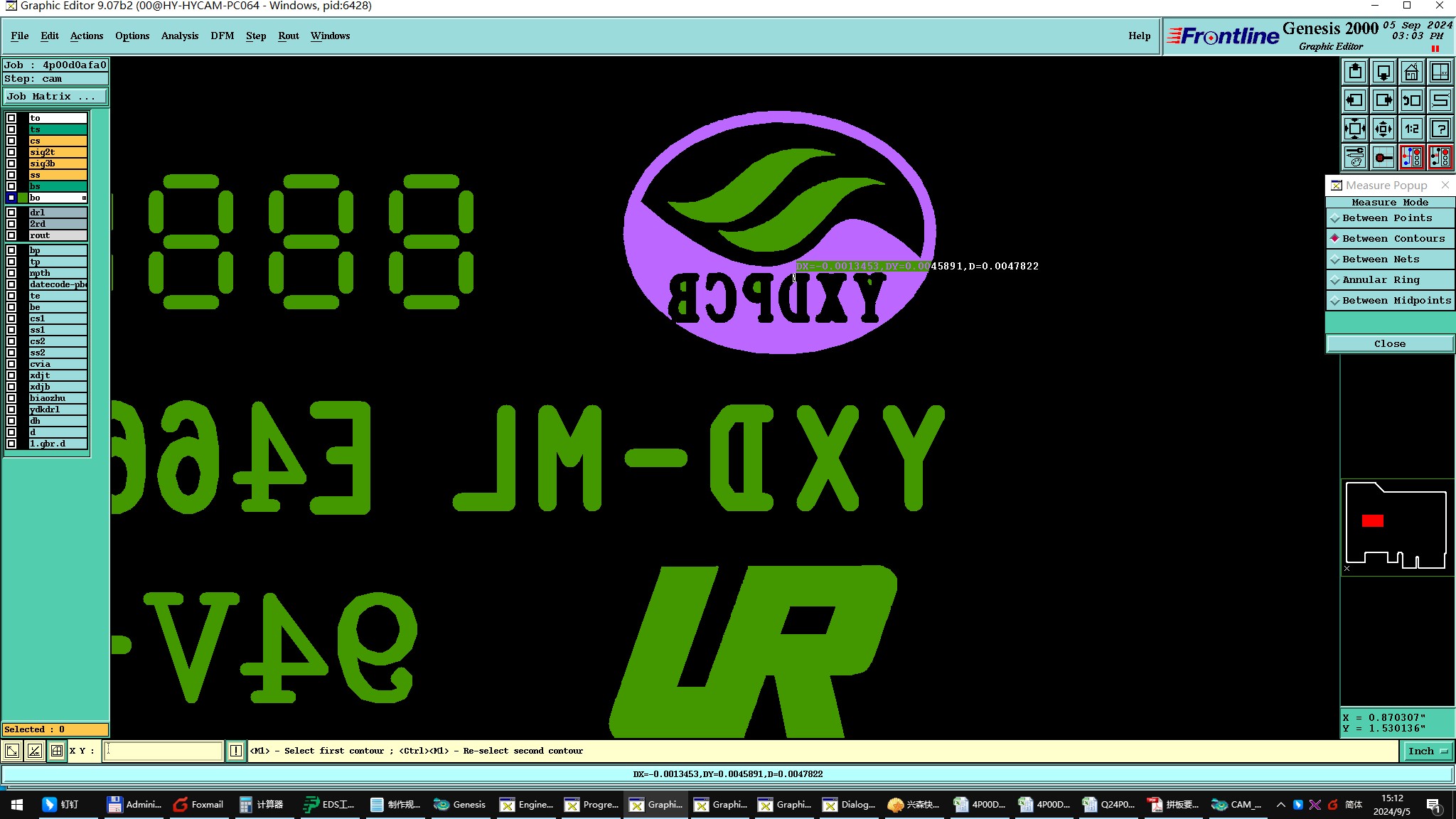Click the pan up icon
Screen dimensions: 1456x819
1355,72
